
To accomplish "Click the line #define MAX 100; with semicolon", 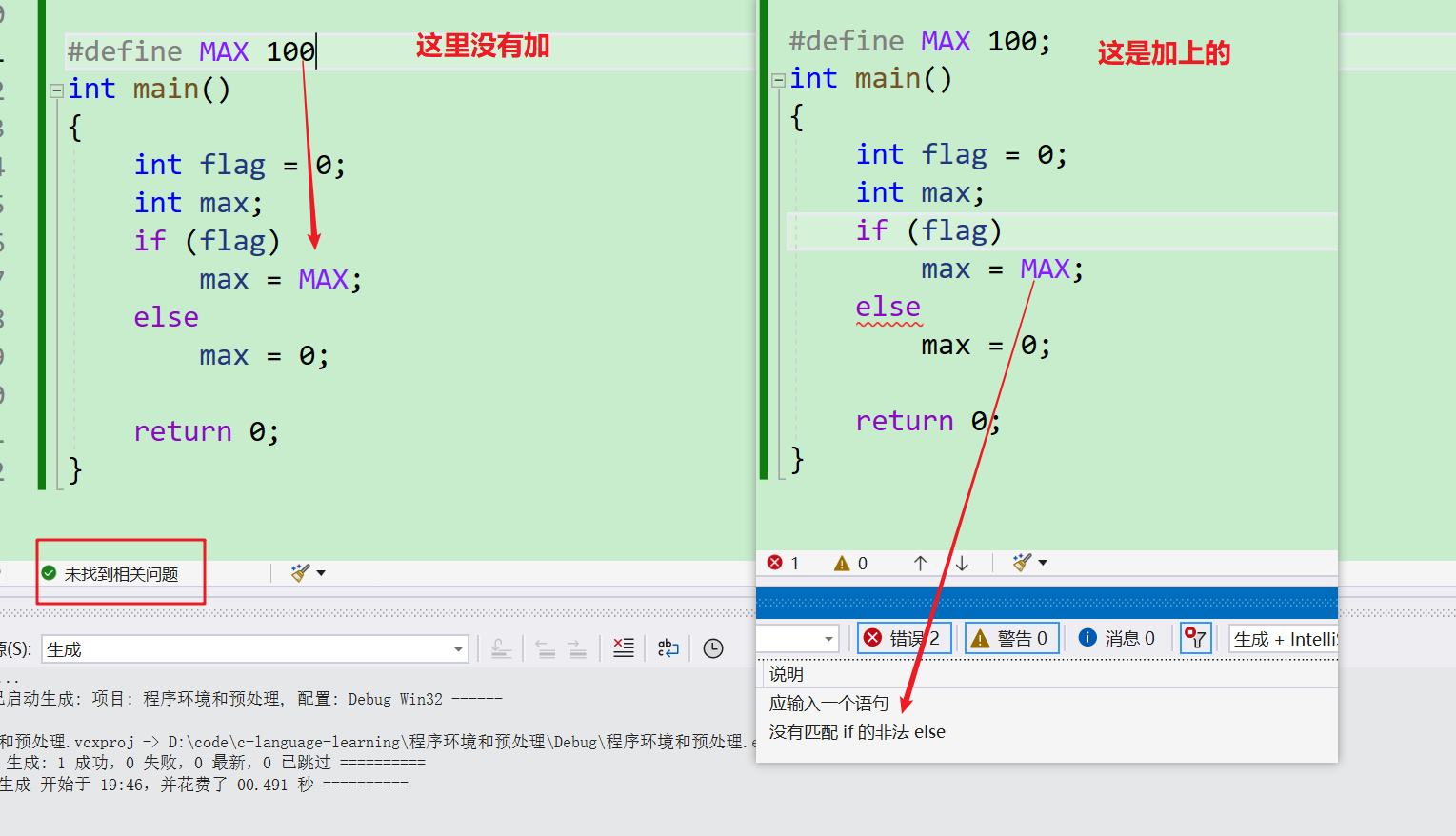I will 920,41.
